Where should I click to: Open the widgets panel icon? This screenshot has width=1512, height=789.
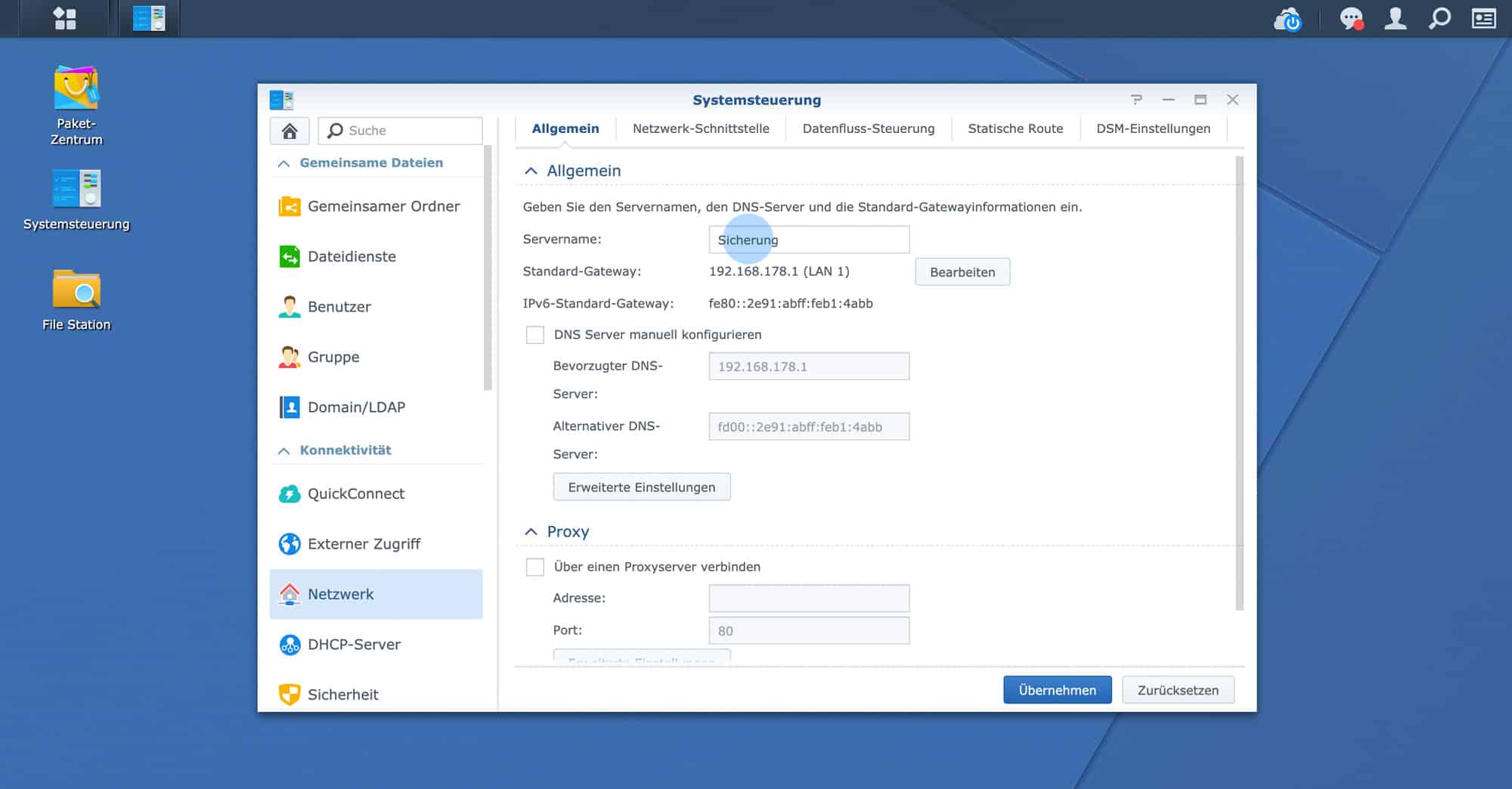tap(1483, 18)
